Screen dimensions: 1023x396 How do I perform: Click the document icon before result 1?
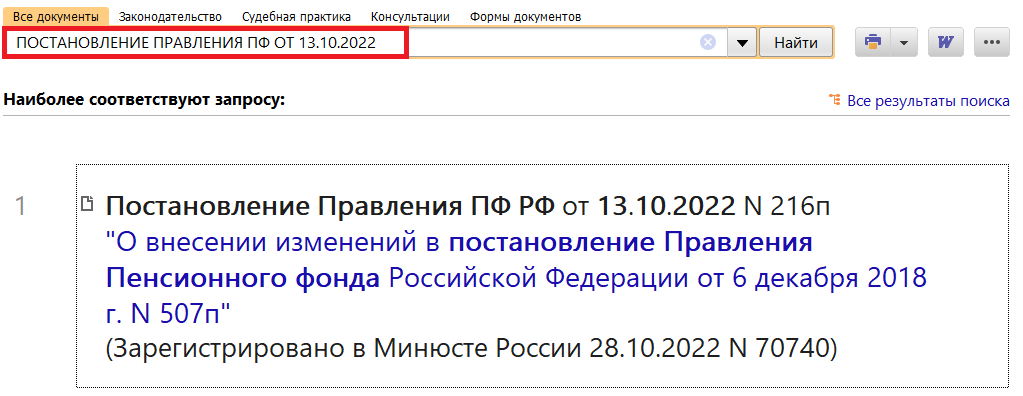tap(87, 203)
